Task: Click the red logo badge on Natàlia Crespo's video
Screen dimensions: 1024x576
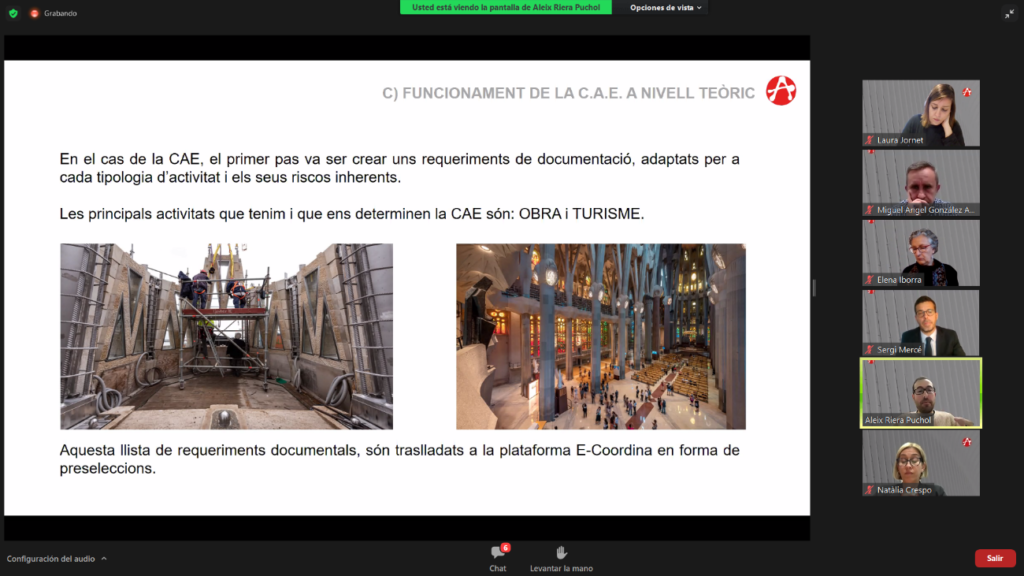Action: click(x=967, y=442)
